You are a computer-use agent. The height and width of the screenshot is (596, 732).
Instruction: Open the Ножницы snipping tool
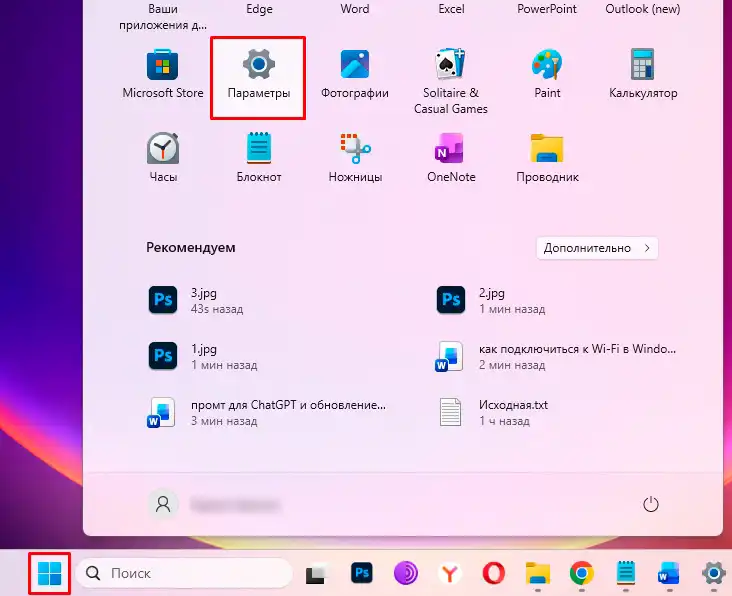pyautogui.click(x=355, y=158)
